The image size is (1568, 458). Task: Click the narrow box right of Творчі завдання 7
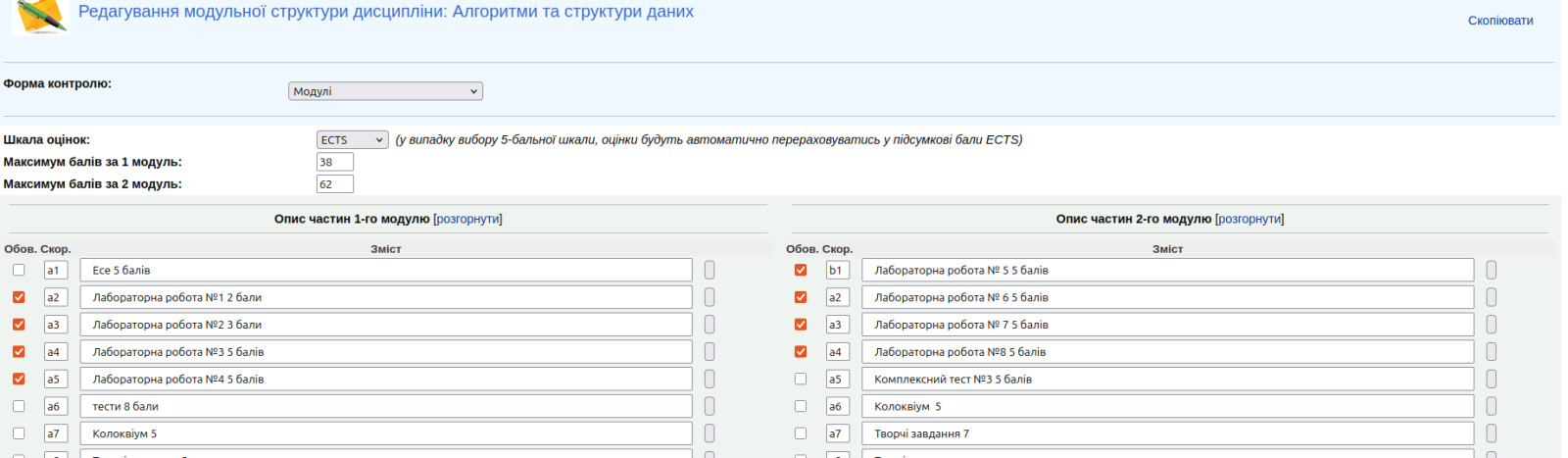pyautogui.click(x=1491, y=433)
